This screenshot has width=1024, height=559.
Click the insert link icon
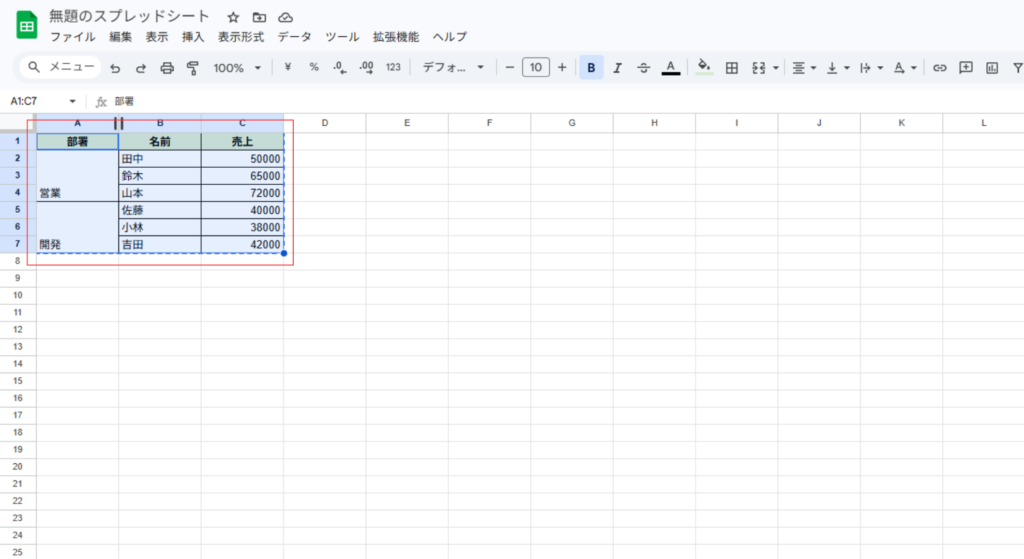[x=939, y=68]
